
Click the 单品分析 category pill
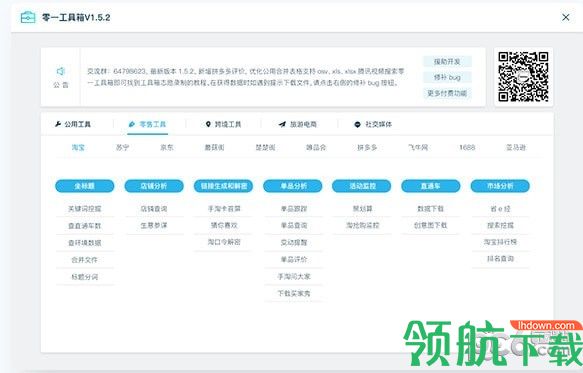[293, 186]
